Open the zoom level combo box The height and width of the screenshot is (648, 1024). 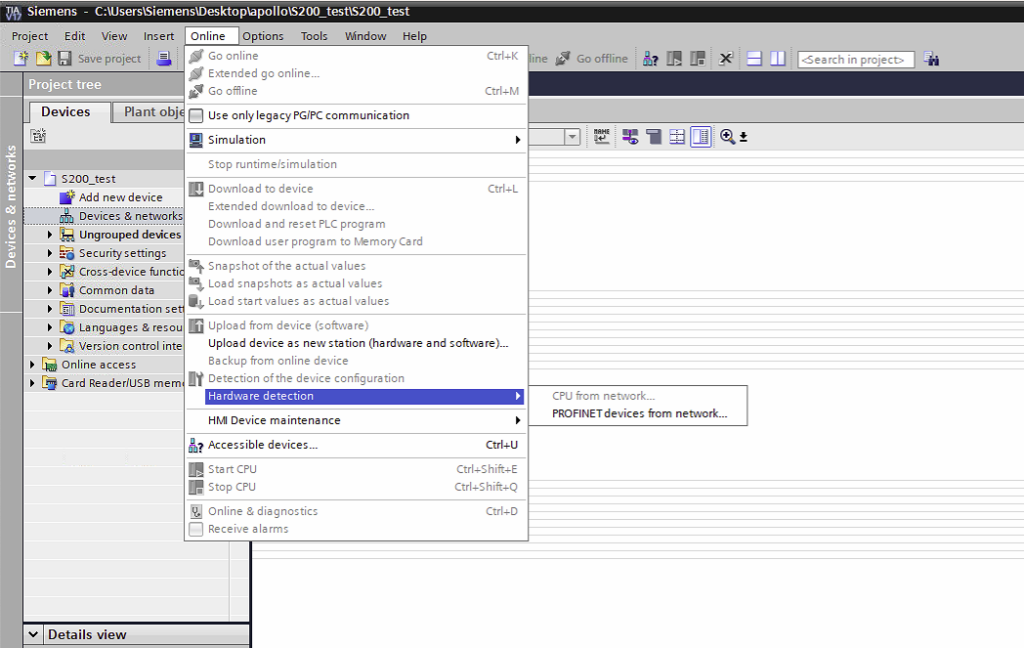(572, 137)
